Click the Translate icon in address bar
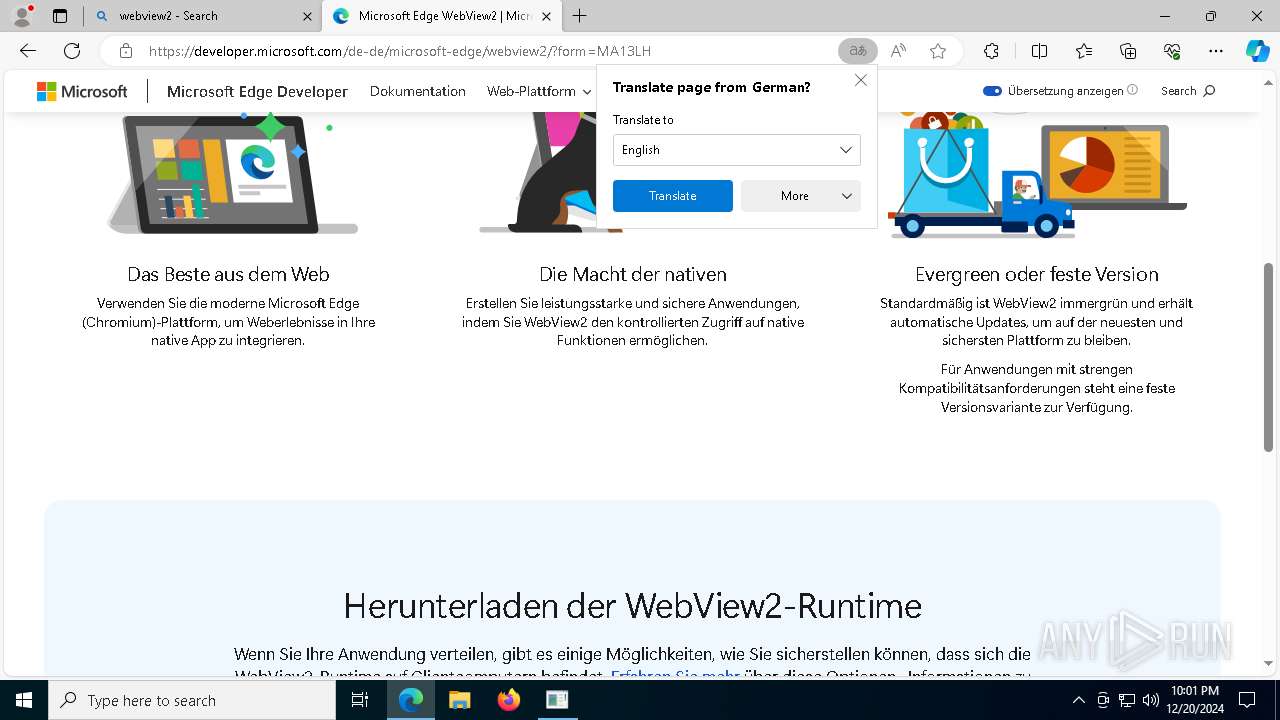This screenshot has width=1280, height=720. click(x=857, y=51)
